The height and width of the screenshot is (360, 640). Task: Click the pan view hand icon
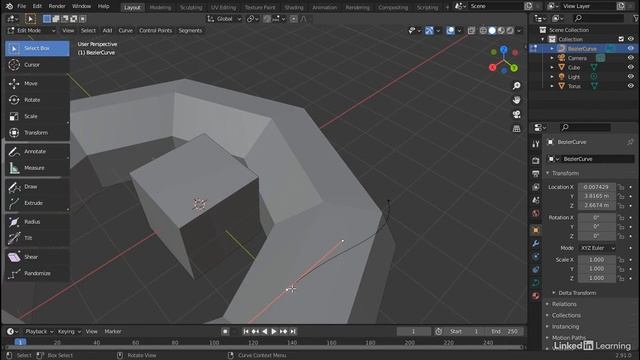click(516, 100)
